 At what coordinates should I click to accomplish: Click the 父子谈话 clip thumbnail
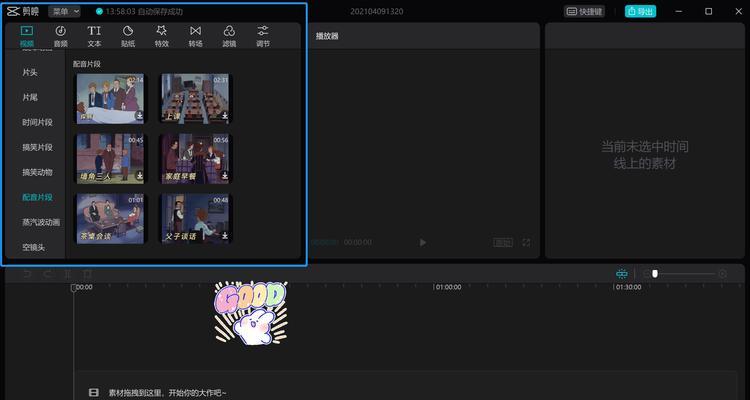pyautogui.click(x=195, y=218)
